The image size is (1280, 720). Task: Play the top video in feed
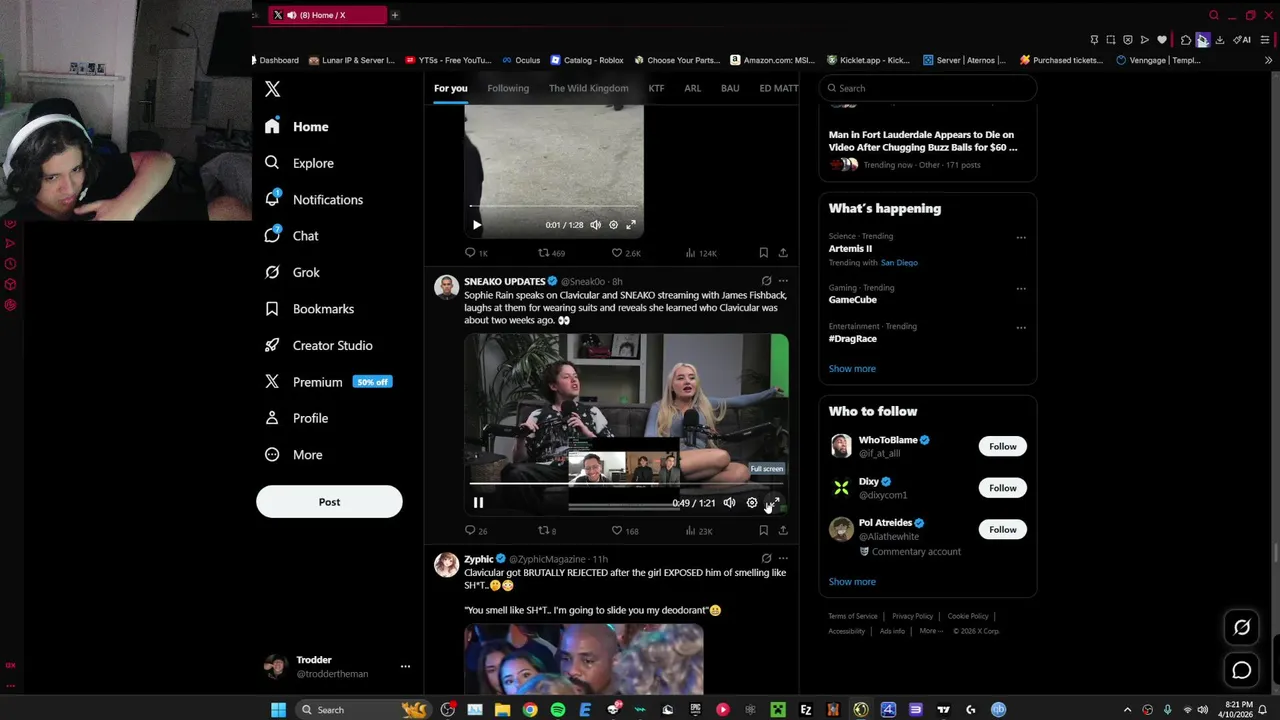click(477, 225)
